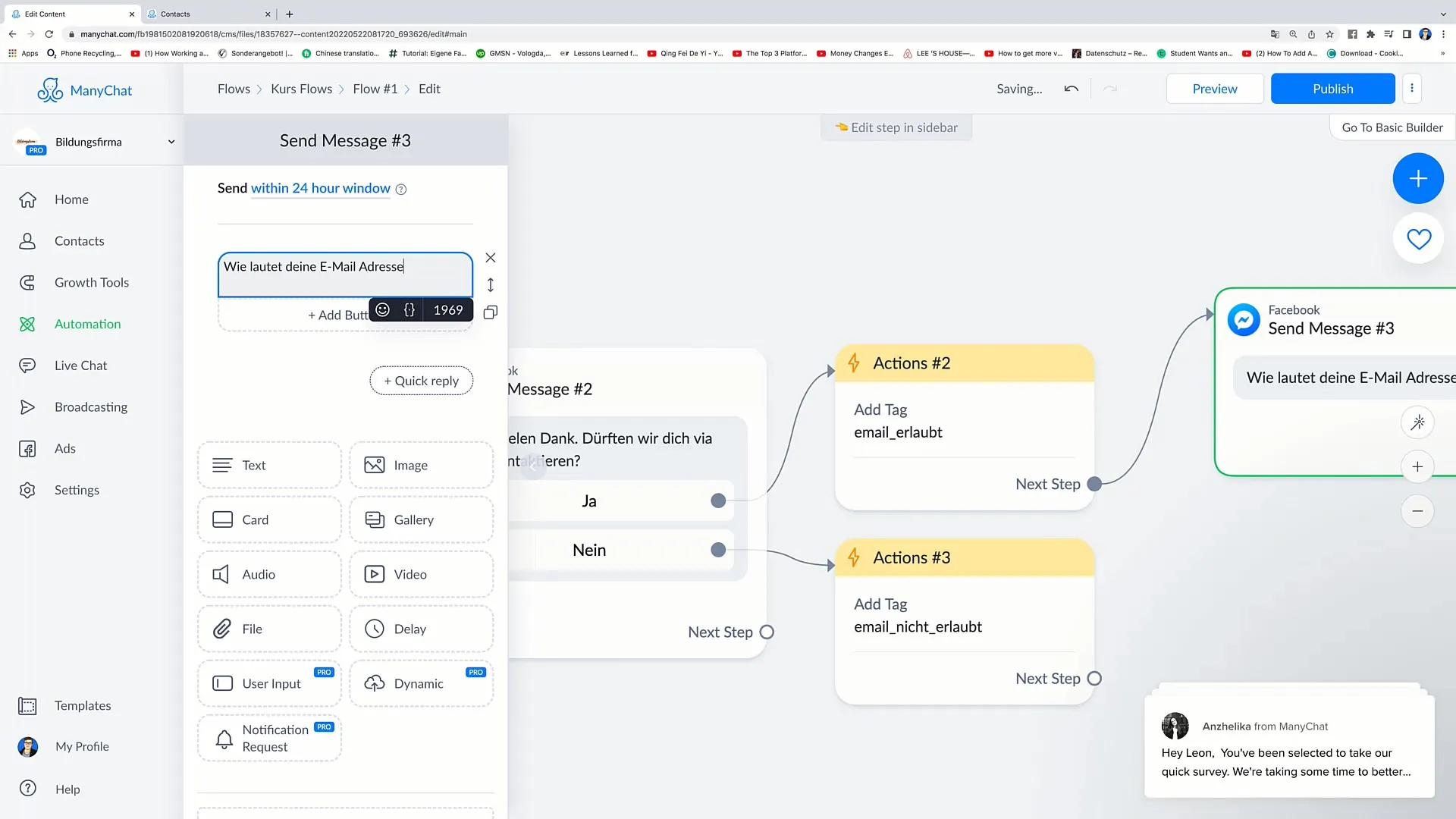Click the heart favorites icon
Image resolution: width=1456 pixels, height=819 pixels.
click(x=1418, y=239)
